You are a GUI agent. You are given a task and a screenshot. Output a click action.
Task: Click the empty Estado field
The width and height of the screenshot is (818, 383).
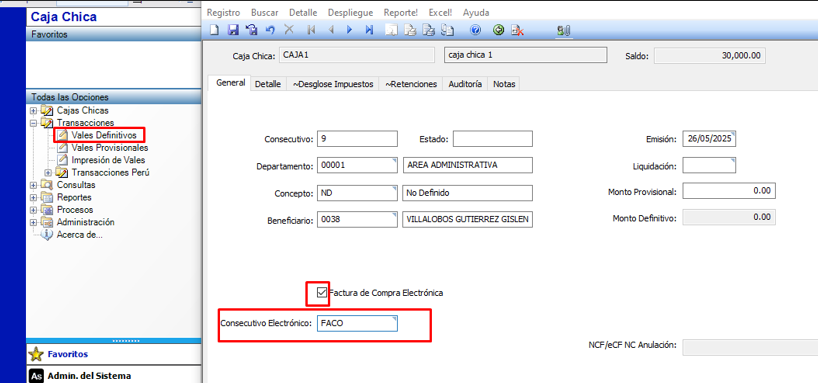[492, 139]
